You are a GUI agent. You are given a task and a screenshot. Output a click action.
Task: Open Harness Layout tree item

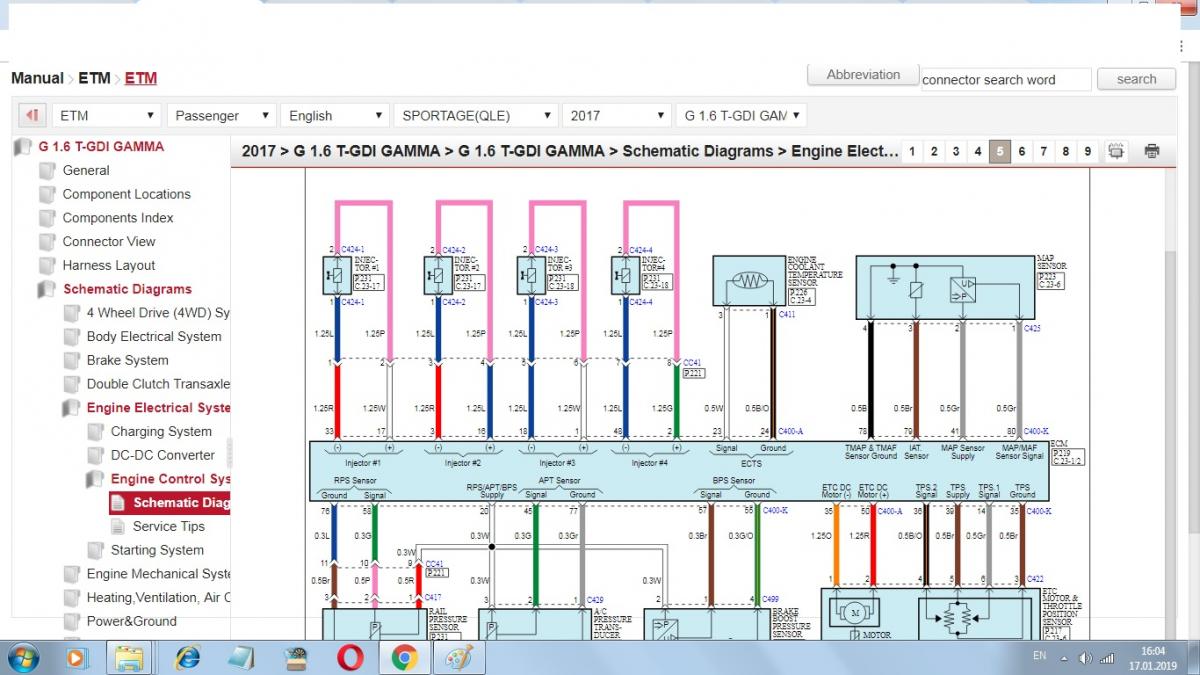click(109, 265)
